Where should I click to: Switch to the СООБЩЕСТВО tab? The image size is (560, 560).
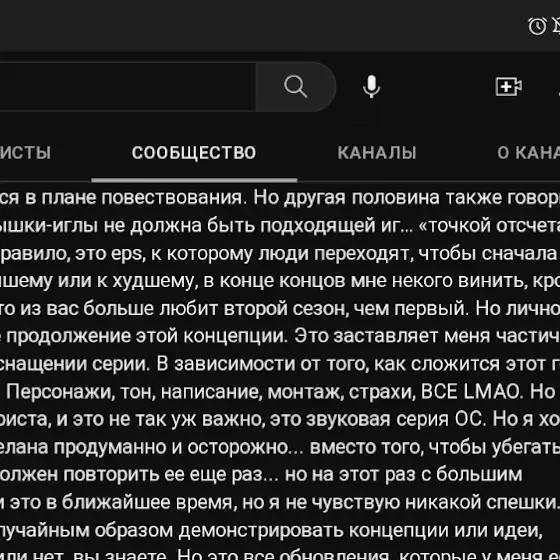point(194,153)
